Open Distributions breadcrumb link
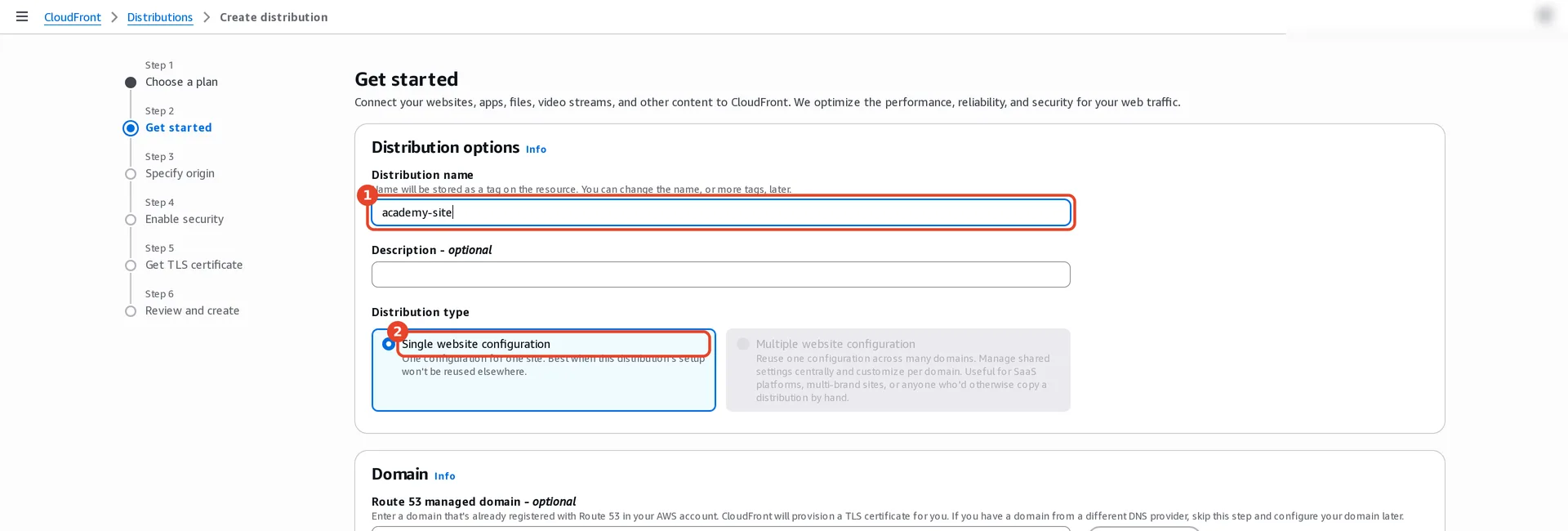Image resolution: width=1568 pixels, height=531 pixels. 160,17
